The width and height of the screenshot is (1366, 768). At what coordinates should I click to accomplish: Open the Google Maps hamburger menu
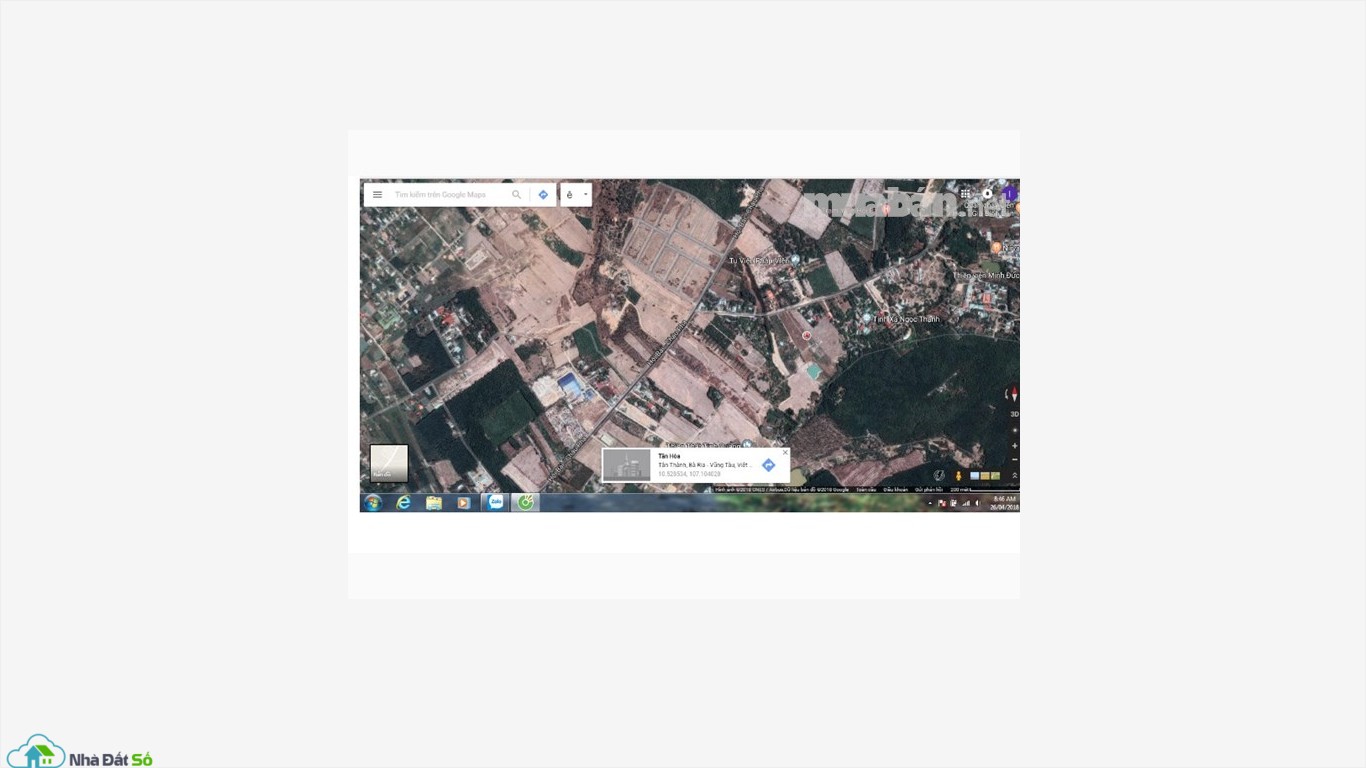(x=377, y=195)
